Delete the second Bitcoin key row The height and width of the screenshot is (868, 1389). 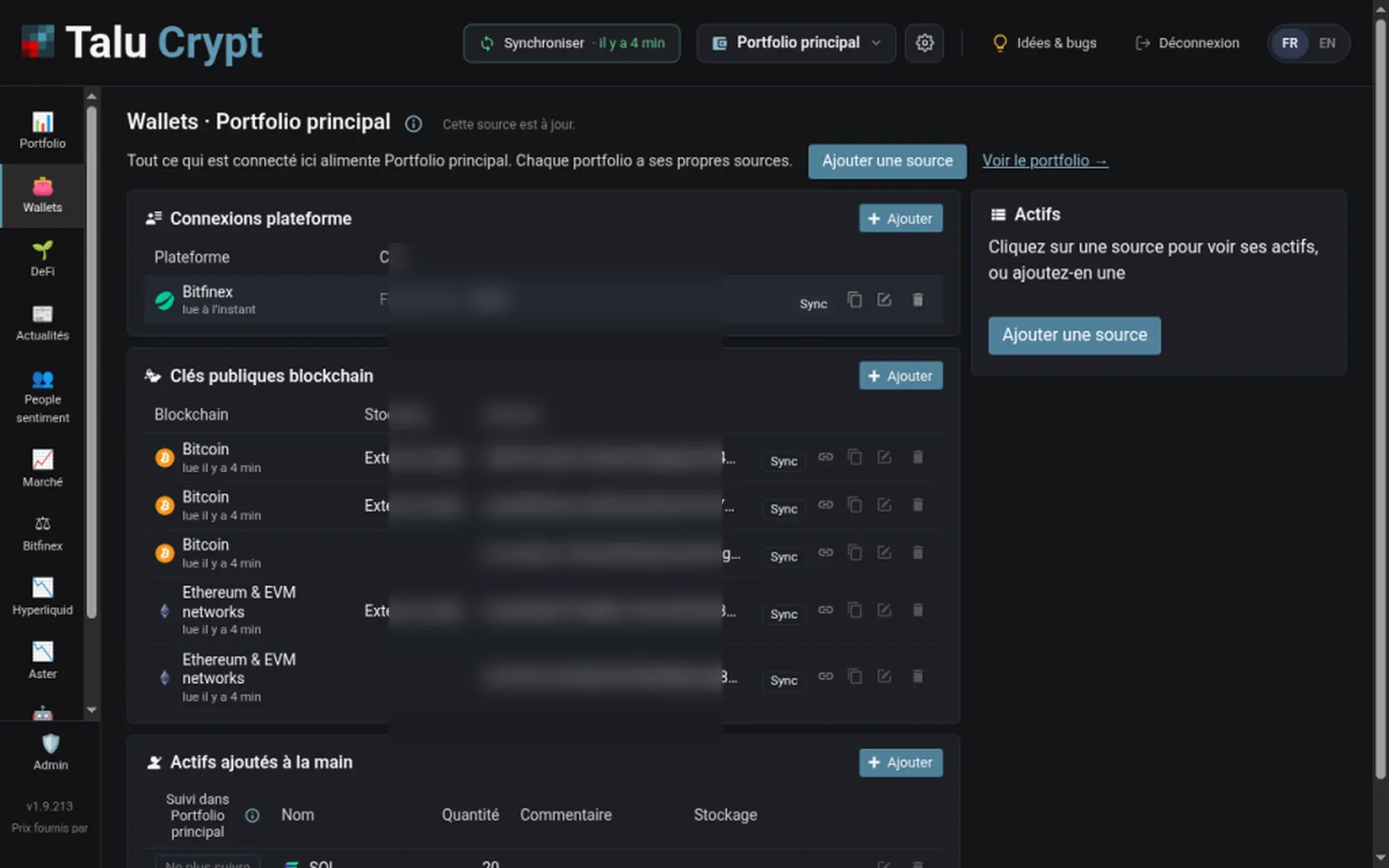coord(917,505)
